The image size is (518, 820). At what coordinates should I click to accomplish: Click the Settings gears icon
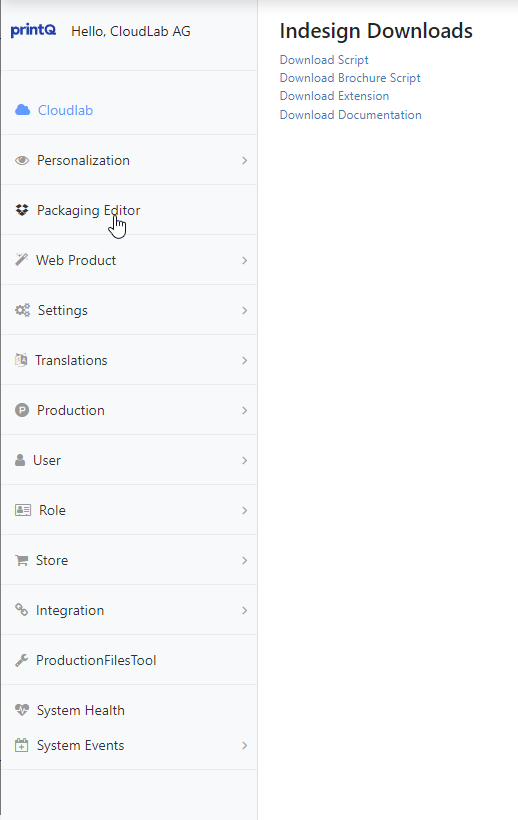point(22,310)
